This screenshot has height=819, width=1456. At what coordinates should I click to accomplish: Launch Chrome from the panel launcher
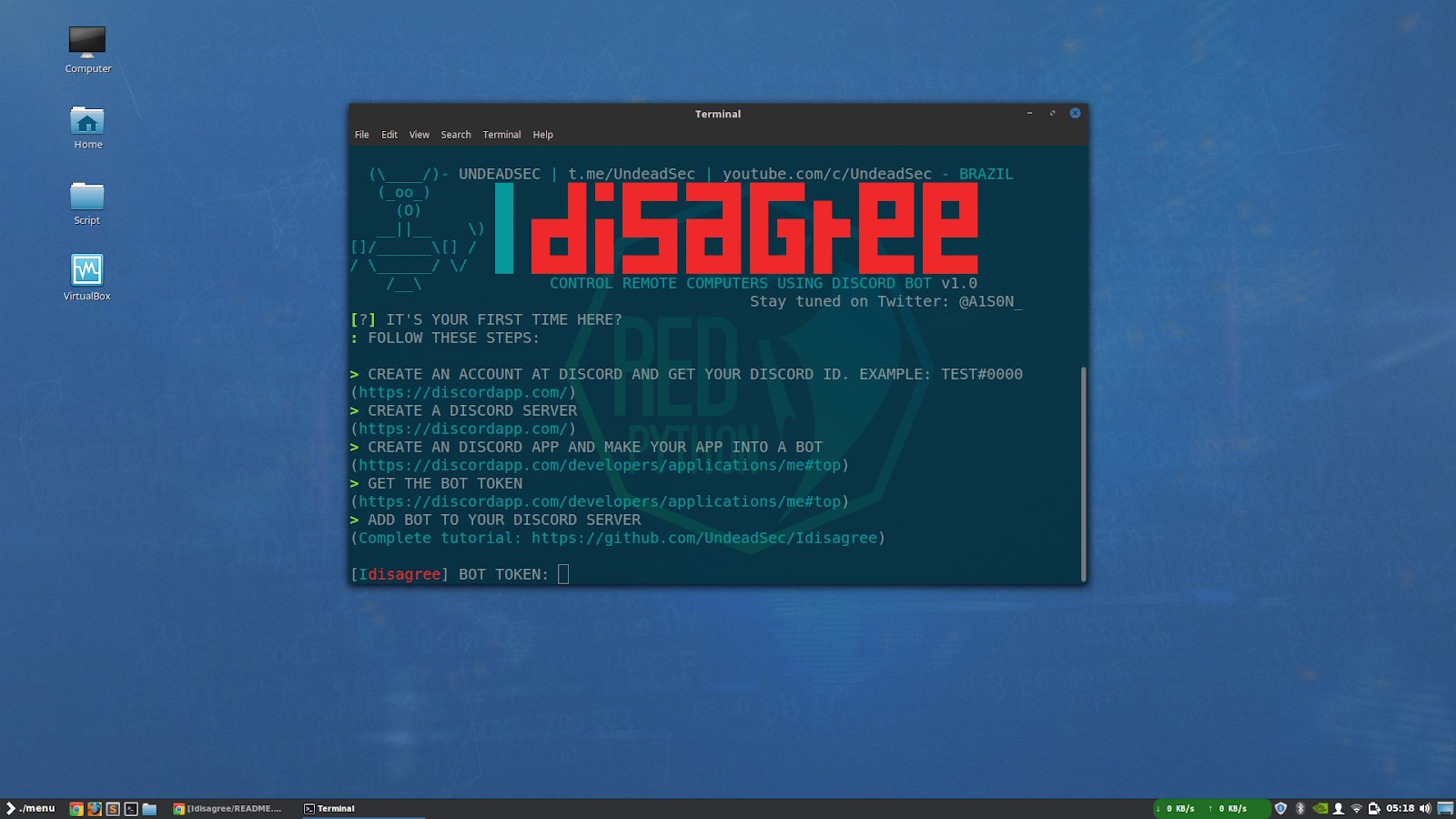(76, 808)
